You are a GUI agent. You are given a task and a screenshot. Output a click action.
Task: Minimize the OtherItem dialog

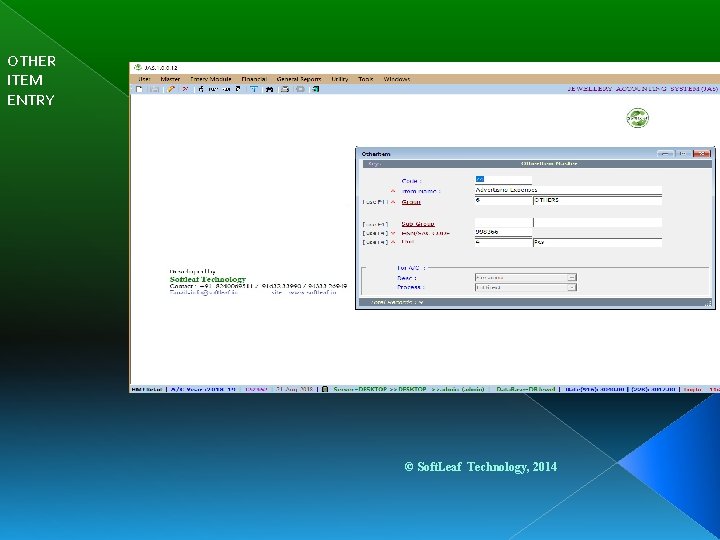[x=665, y=154]
